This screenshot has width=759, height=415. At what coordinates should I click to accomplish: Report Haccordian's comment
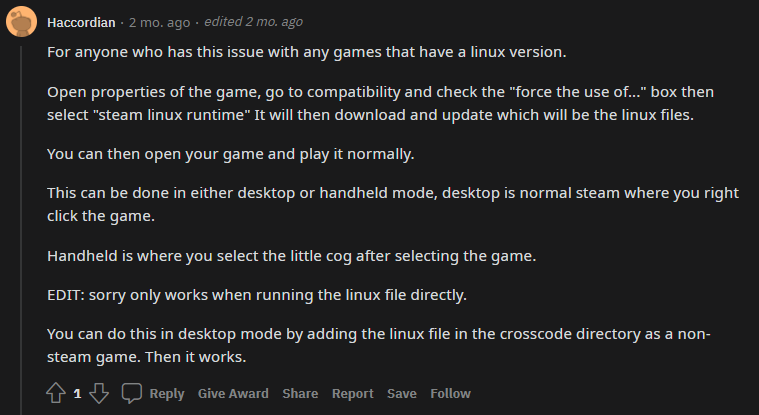(x=352, y=393)
